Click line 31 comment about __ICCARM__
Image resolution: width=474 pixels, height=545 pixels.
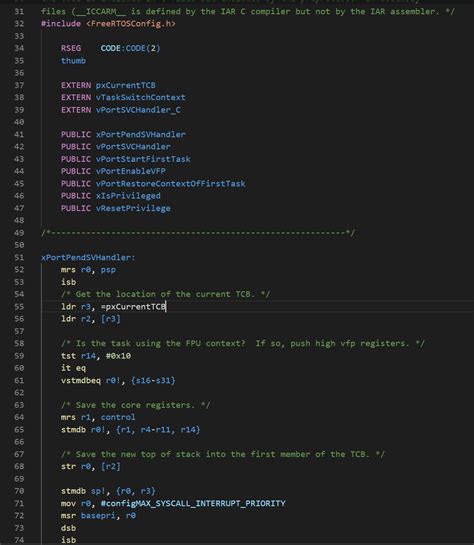(248, 11)
